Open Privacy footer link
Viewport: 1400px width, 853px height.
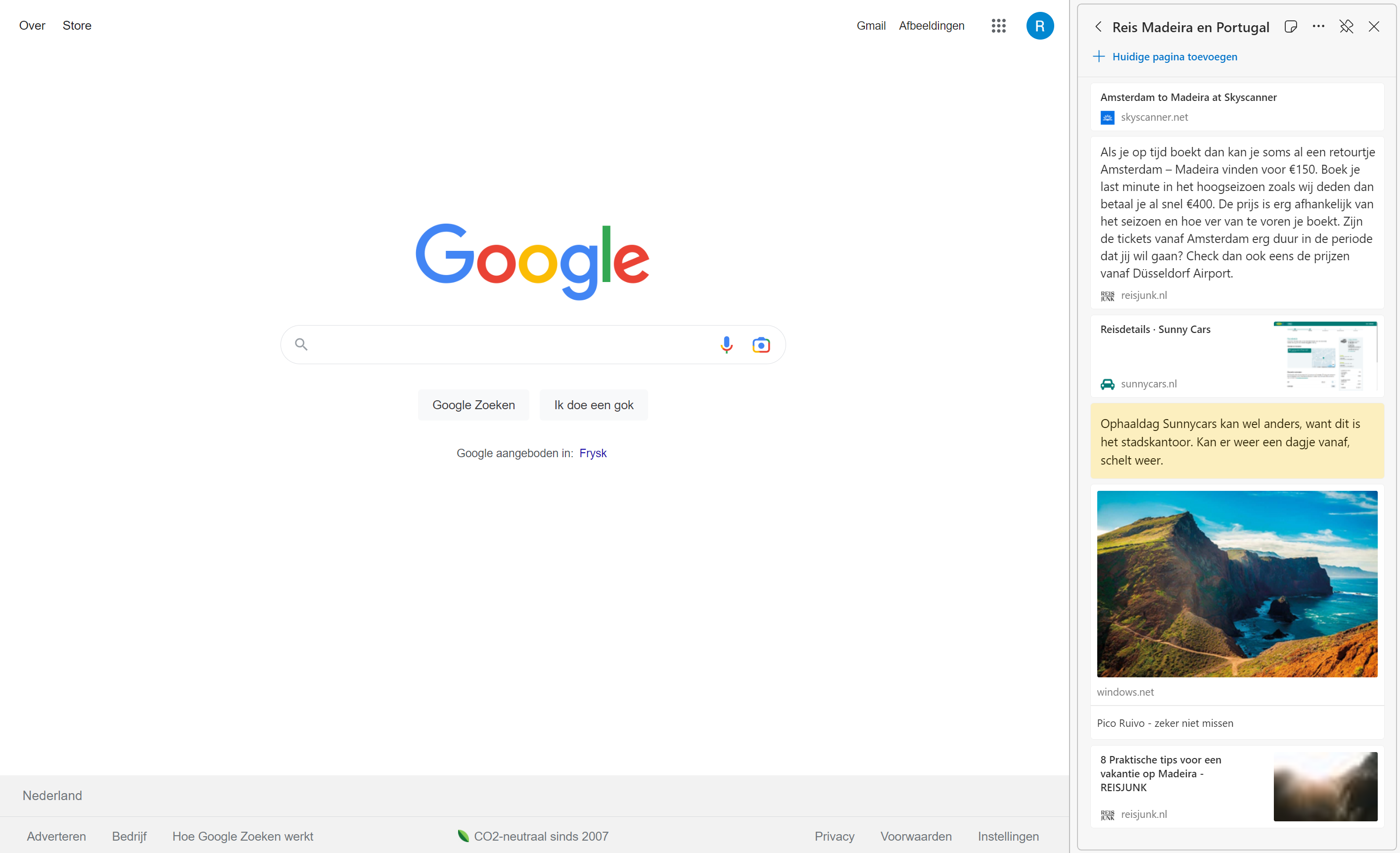pyautogui.click(x=834, y=836)
